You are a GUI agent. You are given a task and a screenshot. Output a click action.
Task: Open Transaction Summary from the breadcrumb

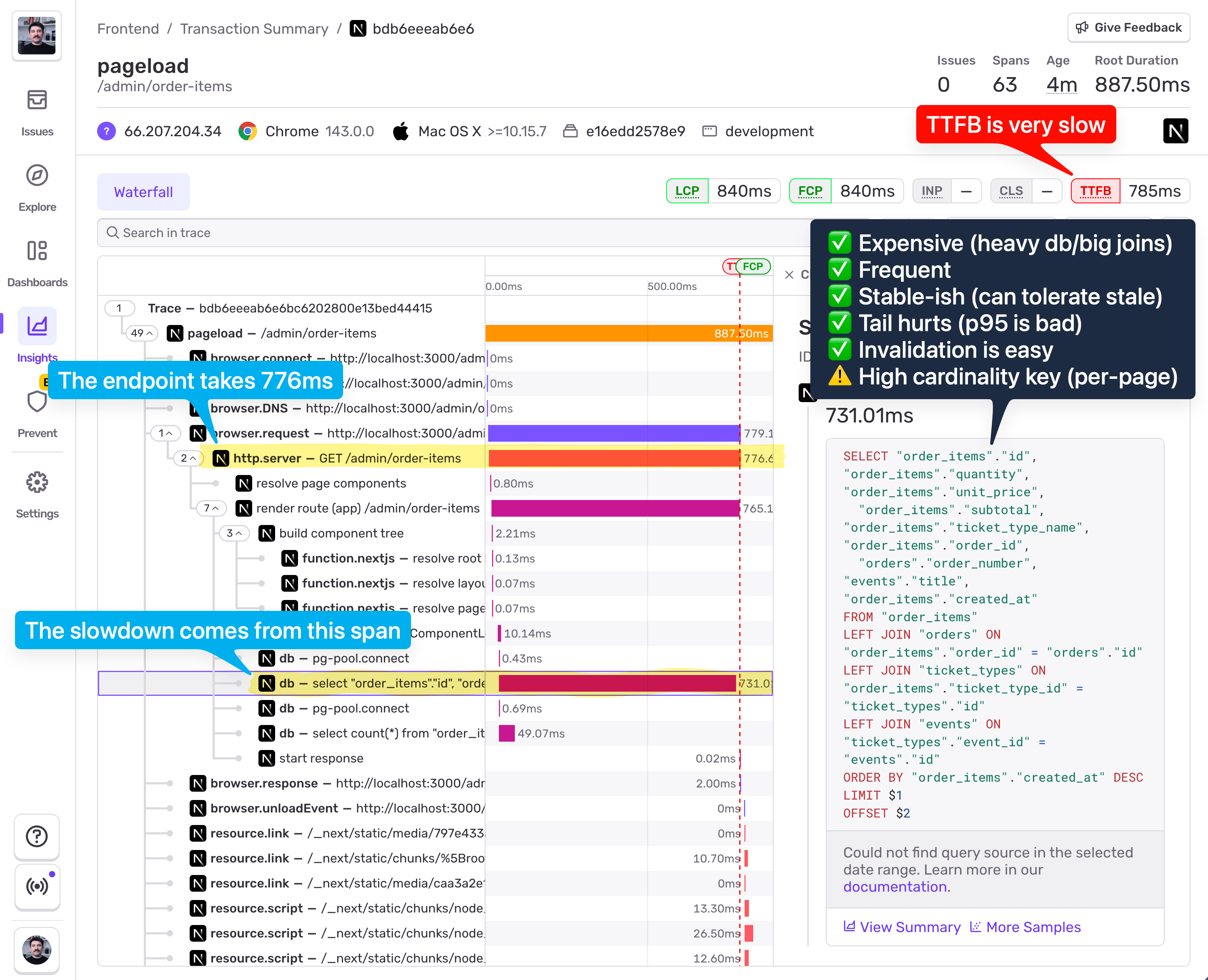coord(254,29)
